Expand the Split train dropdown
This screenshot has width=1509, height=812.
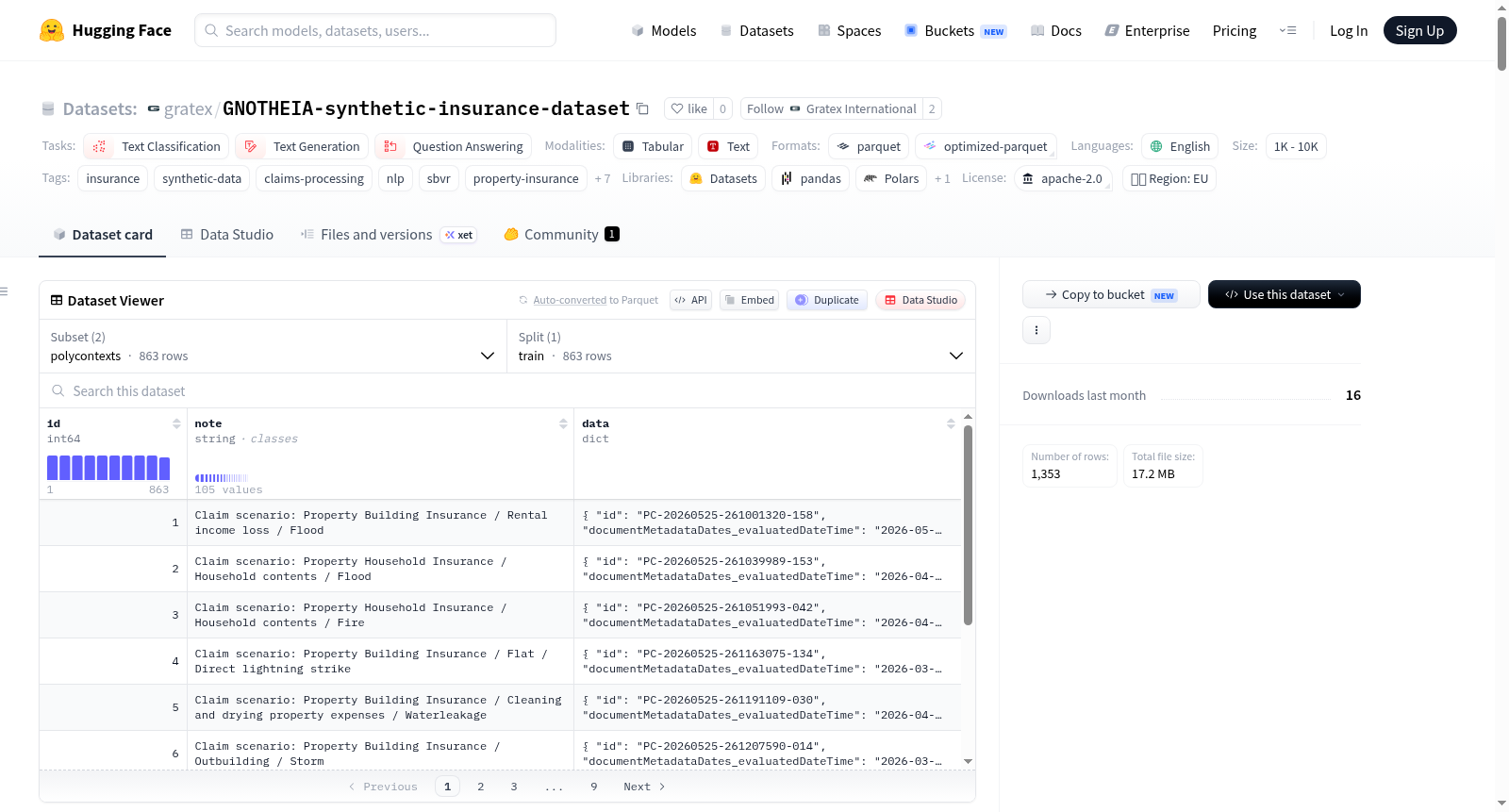tap(740, 346)
